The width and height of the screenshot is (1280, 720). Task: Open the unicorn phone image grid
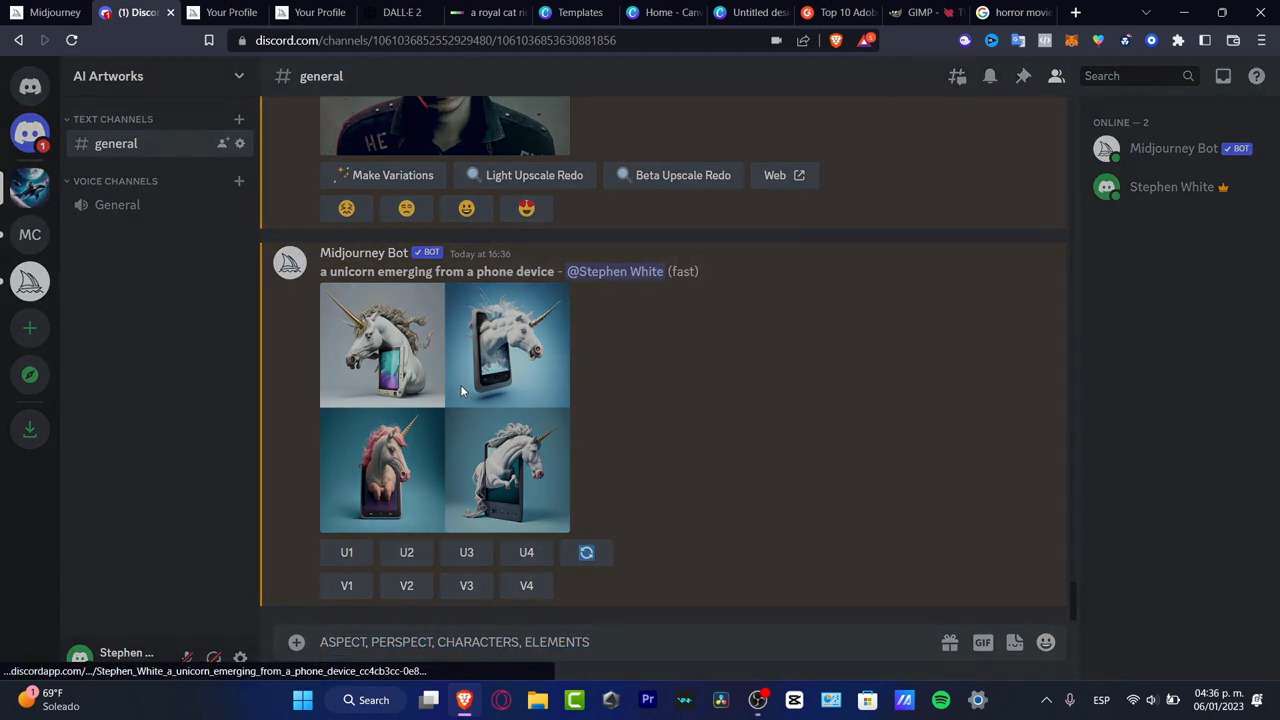[x=445, y=408]
